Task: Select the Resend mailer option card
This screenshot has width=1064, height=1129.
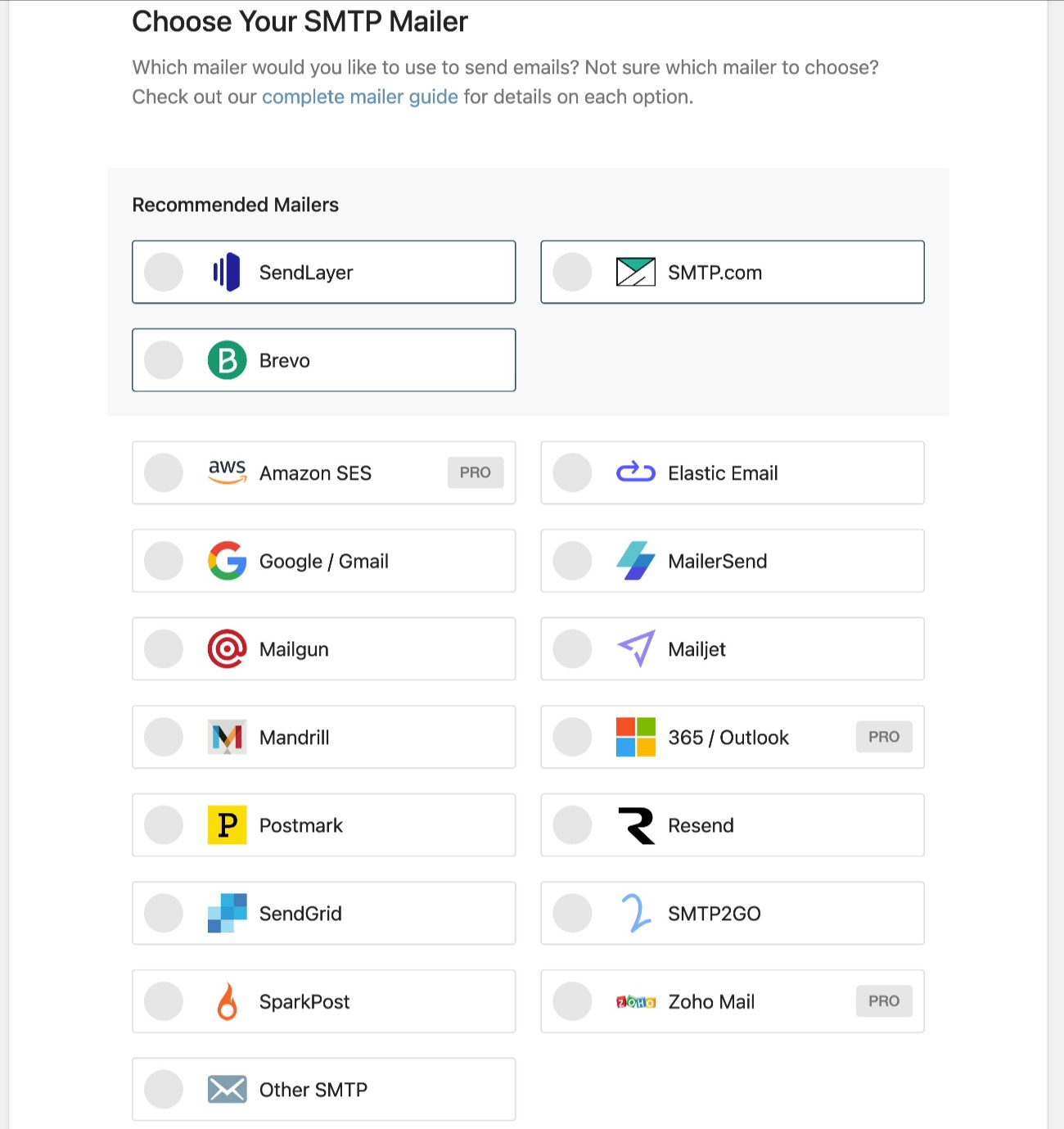Action: (732, 825)
